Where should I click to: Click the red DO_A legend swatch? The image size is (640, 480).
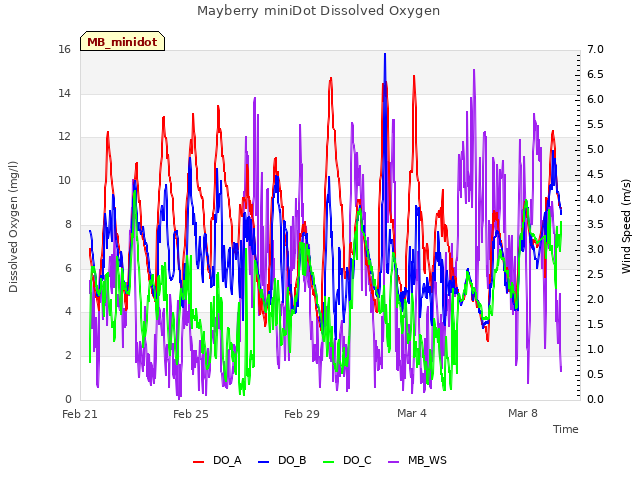click(198, 462)
